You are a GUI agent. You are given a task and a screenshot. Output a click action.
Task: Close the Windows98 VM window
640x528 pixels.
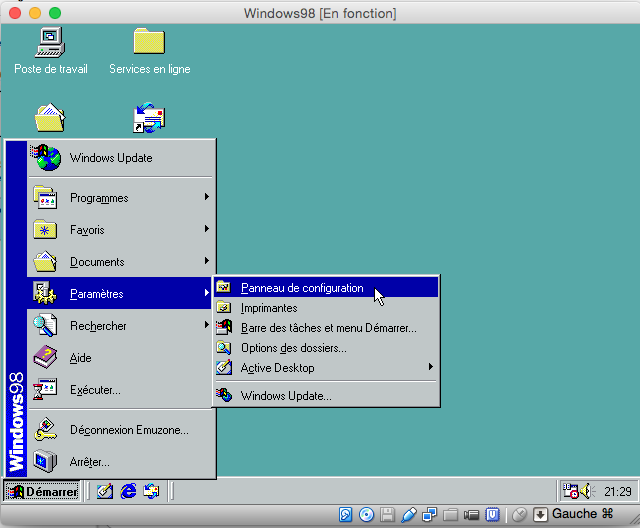pyautogui.click(x=15, y=13)
